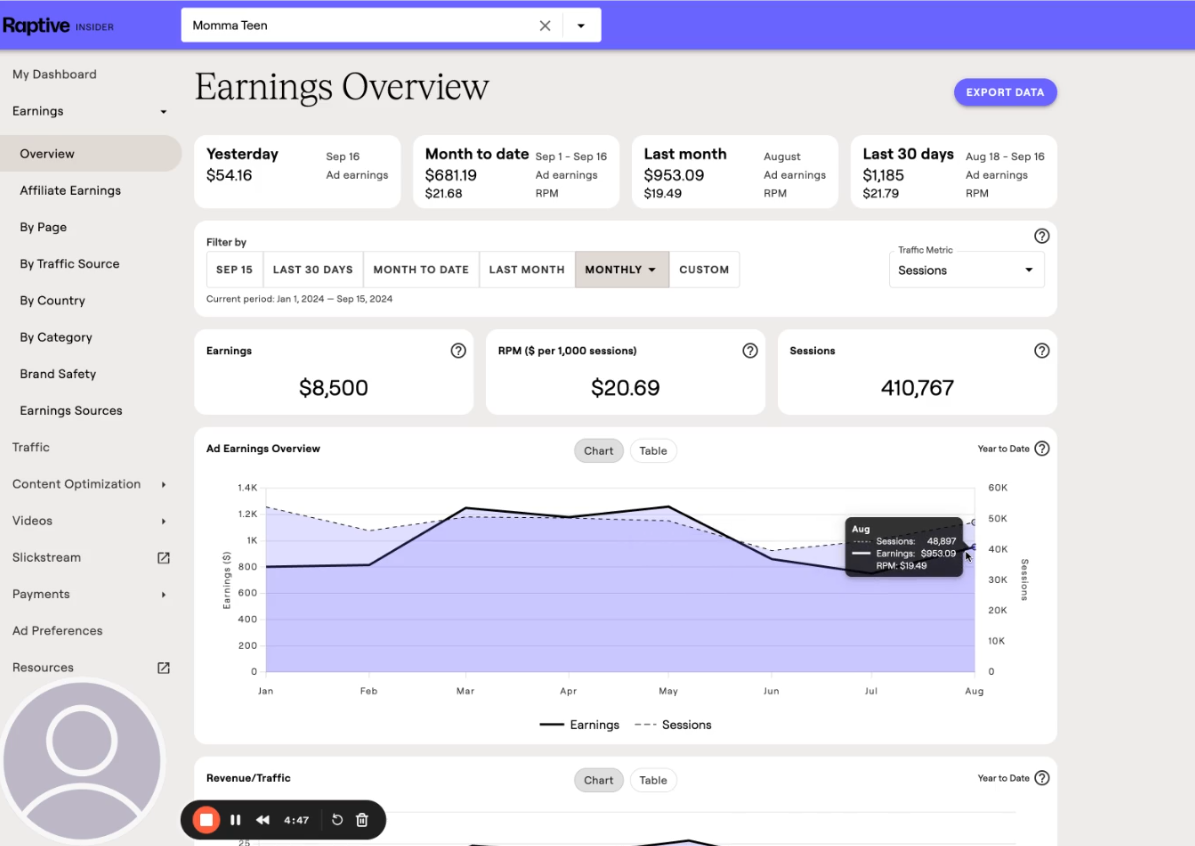Click the Raptive Insider logo

point(58,26)
